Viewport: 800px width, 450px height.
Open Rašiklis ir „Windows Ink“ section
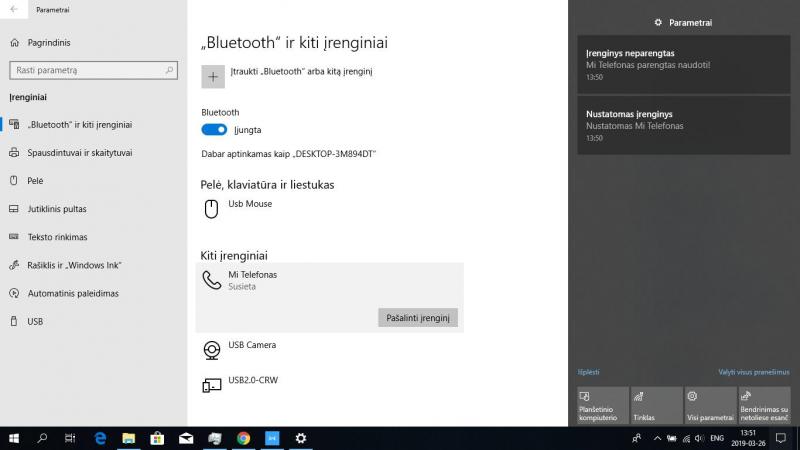[x=93, y=265]
